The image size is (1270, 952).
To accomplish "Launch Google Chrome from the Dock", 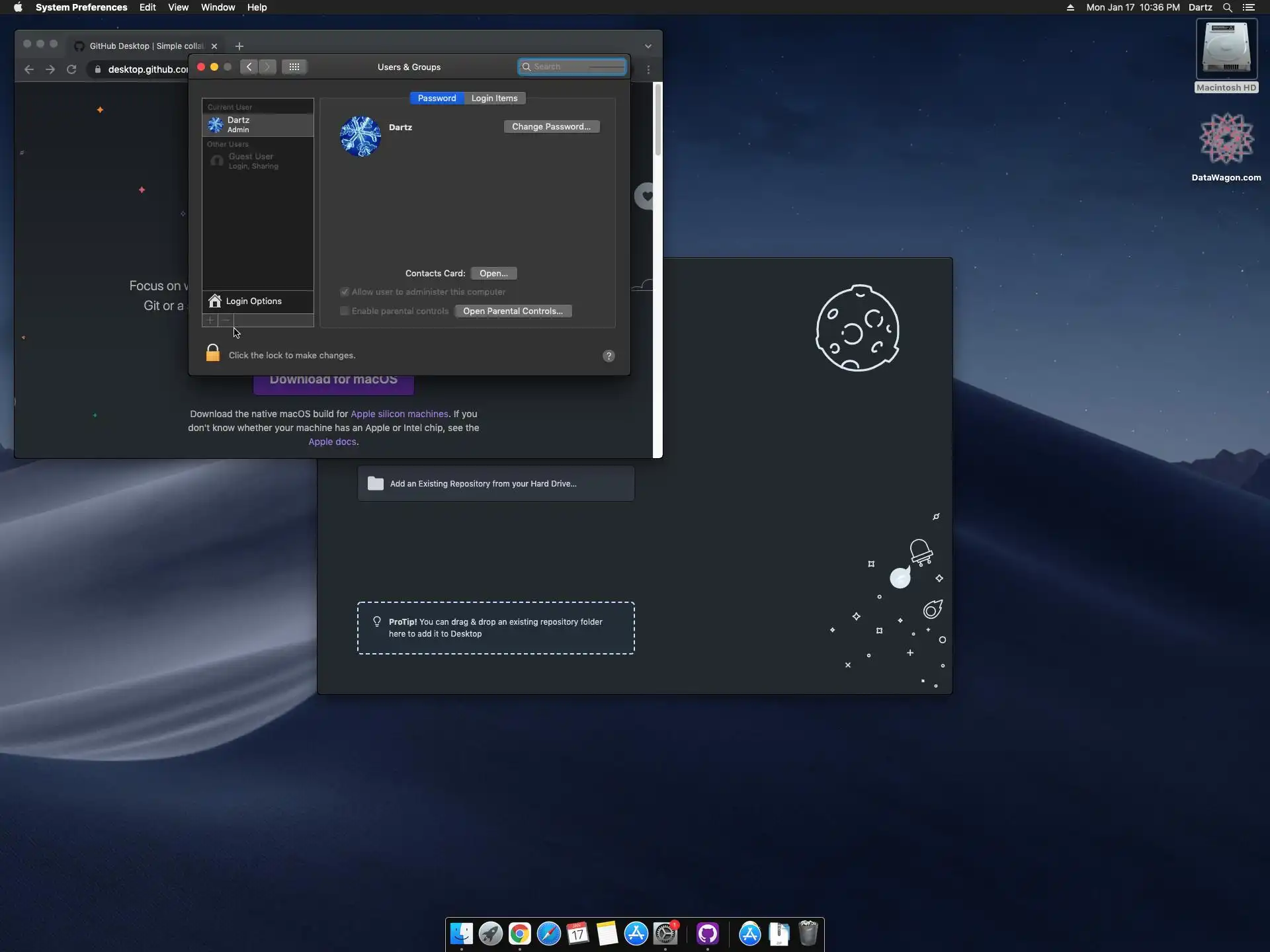I will click(520, 933).
